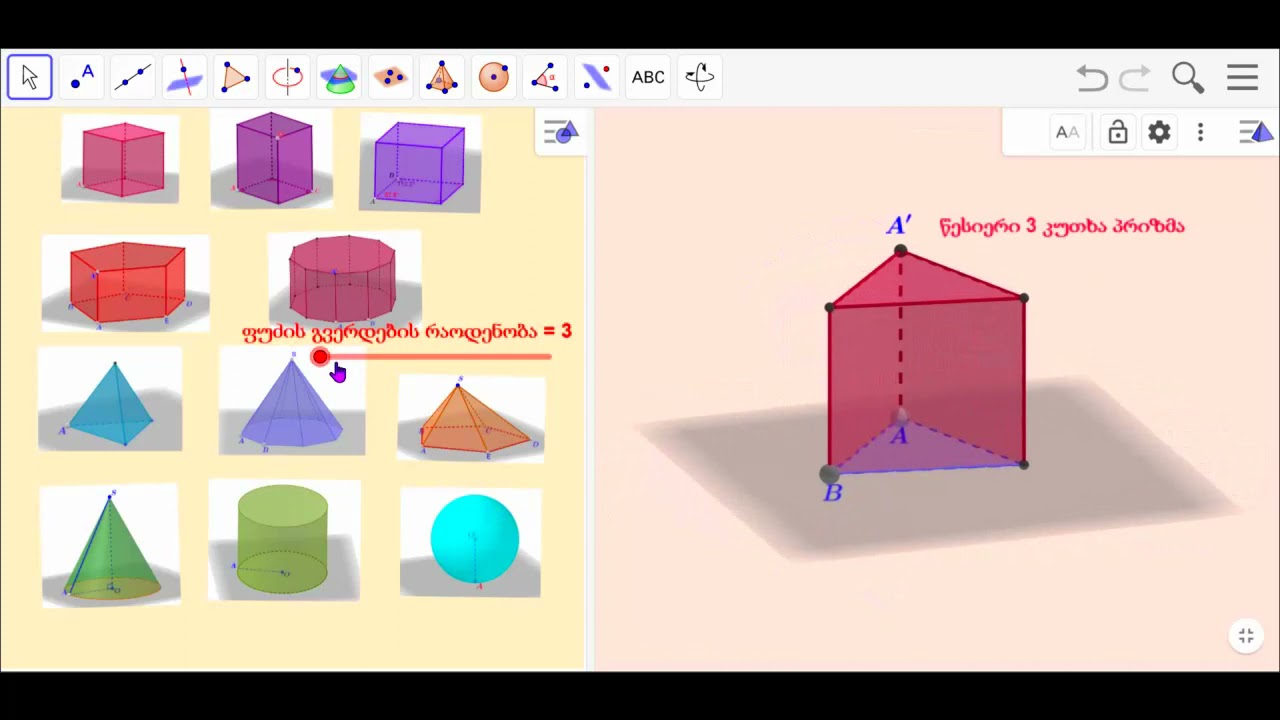This screenshot has height=720, width=1280.
Task: Click the pink cube thumbnail
Action: coord(121,159)
